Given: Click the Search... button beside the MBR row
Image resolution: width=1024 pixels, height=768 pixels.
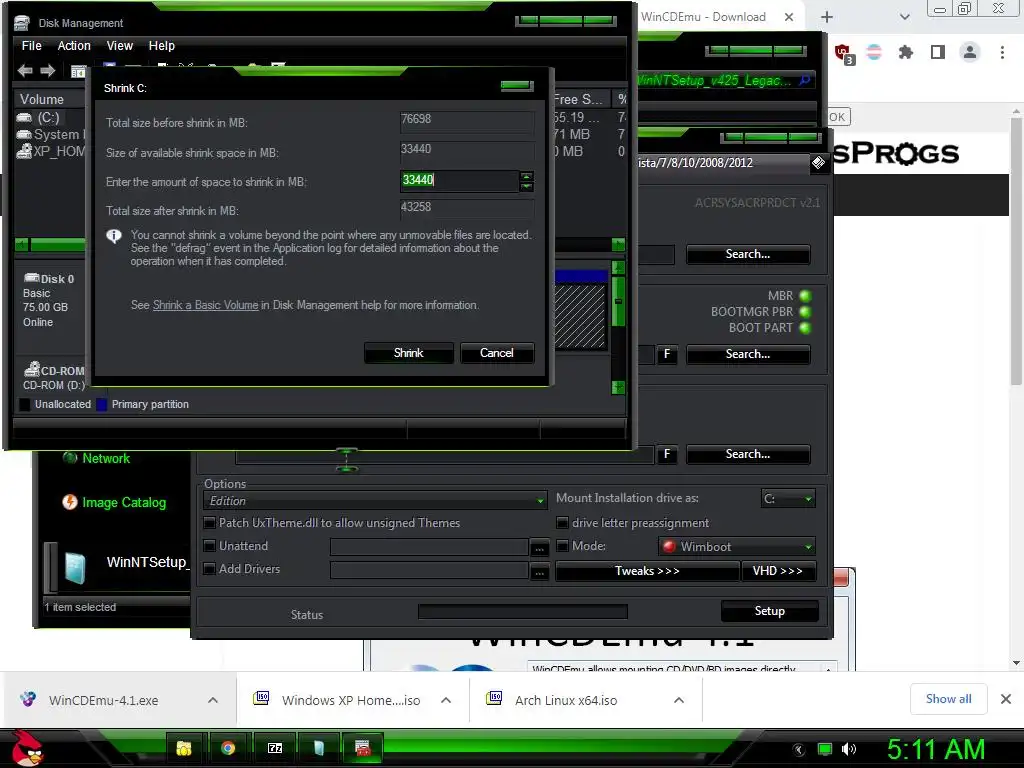Looking at the screenshot, I should point(748,354).
